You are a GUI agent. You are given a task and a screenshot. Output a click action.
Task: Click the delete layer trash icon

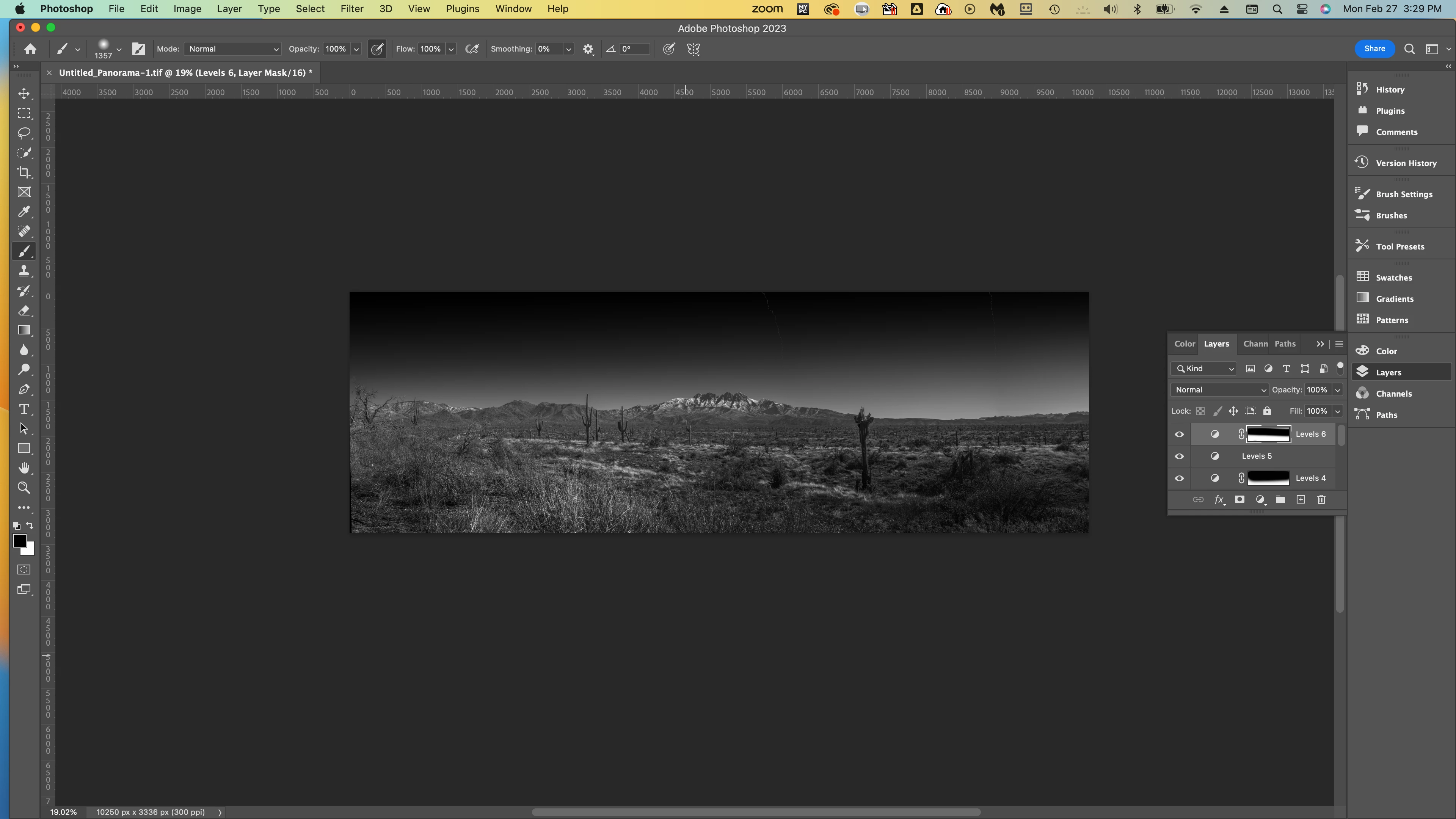coord(1321,500)
